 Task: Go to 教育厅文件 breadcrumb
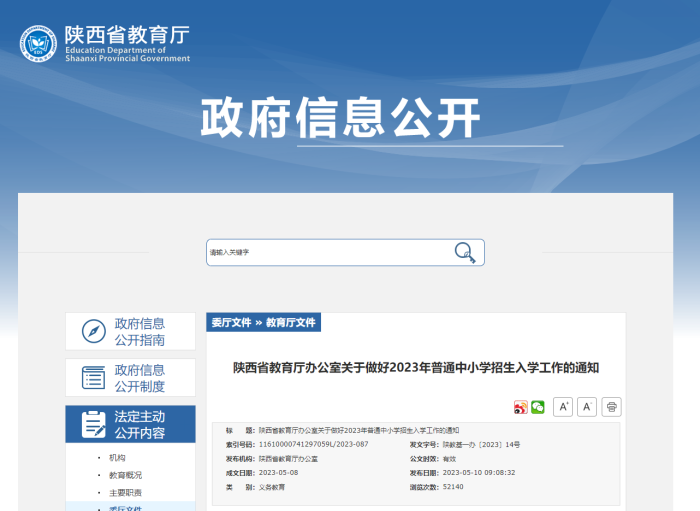290,323
